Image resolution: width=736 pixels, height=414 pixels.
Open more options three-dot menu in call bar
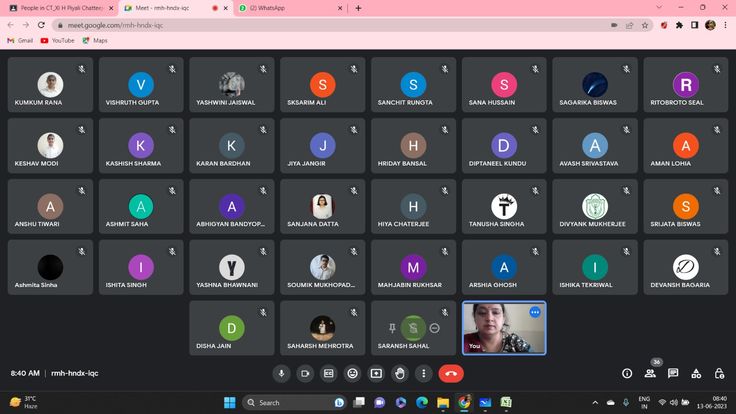coord(424,373)
